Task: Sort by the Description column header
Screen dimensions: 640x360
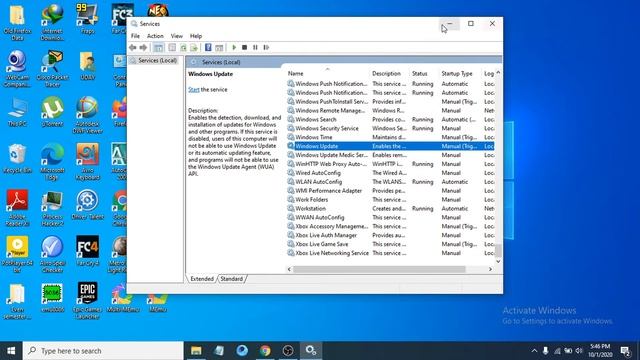Action: 389,73
